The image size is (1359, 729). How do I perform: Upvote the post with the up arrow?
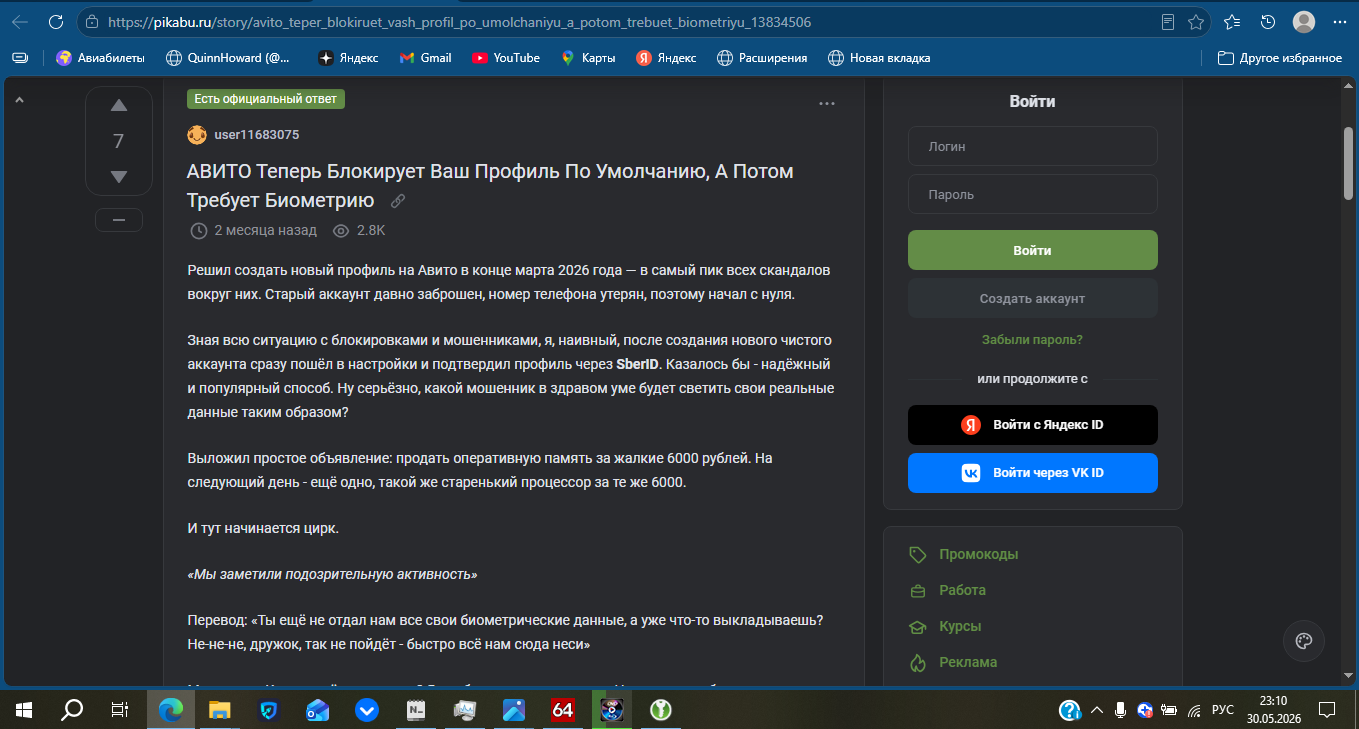(119, 105)
